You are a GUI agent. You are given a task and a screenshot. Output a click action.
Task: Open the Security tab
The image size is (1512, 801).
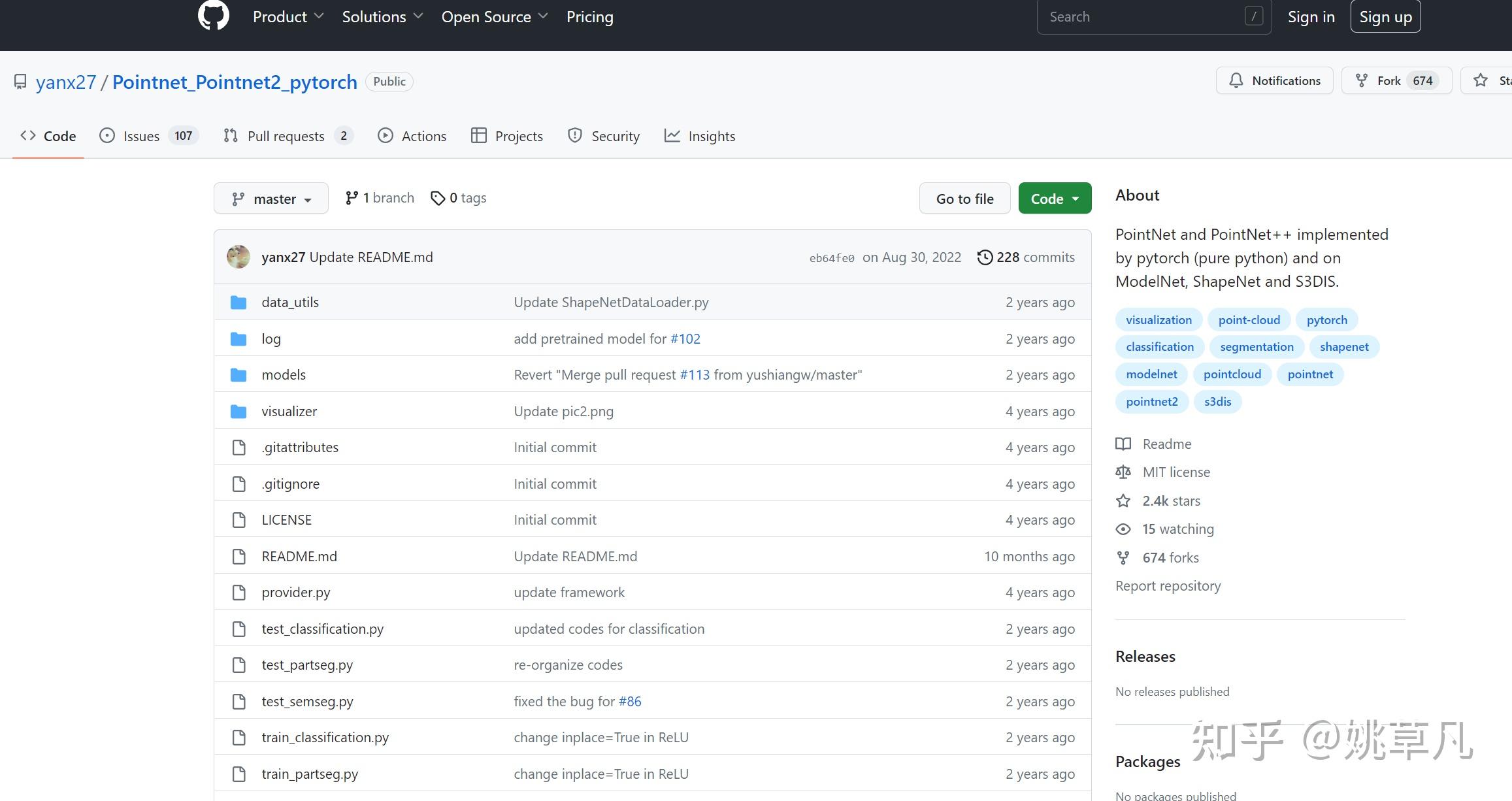point(604,136)
